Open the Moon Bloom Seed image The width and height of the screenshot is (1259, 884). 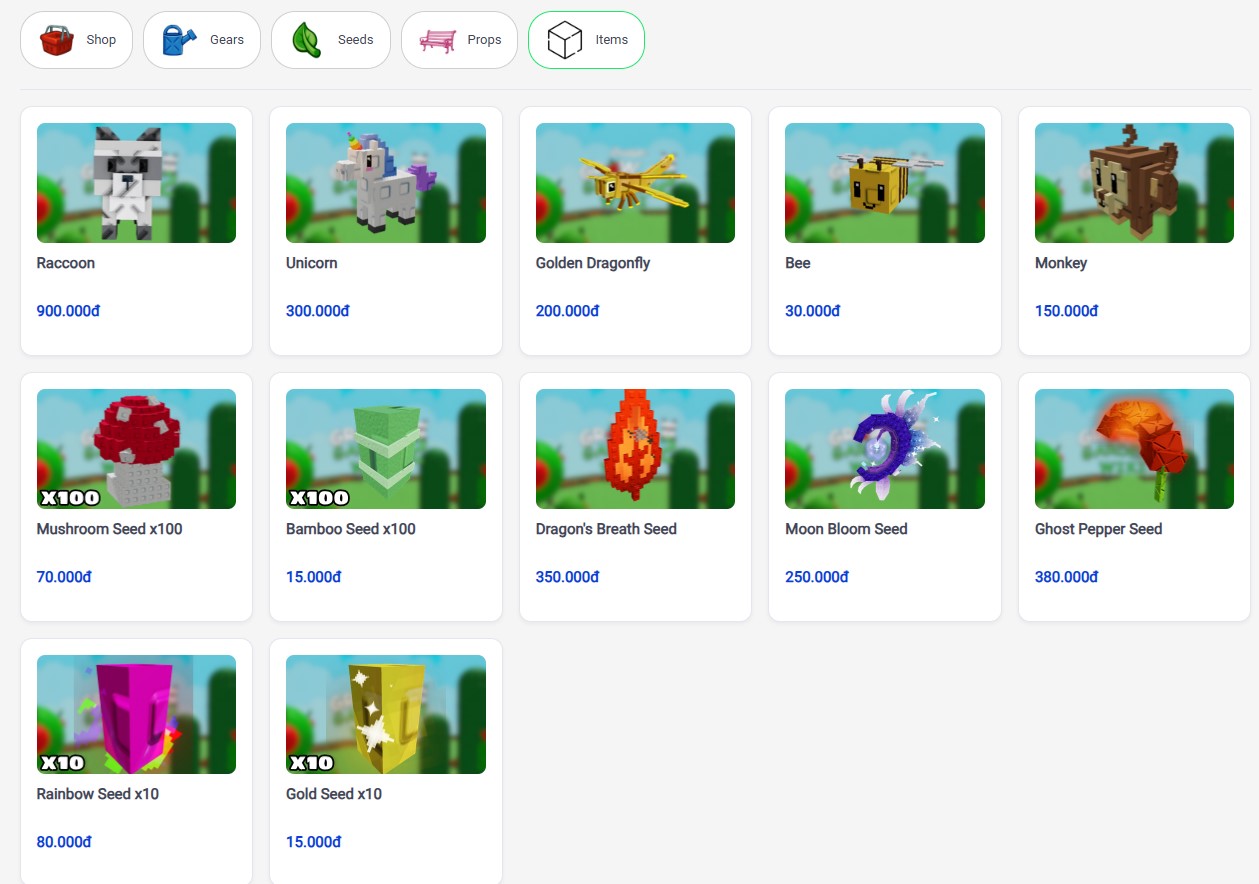coord(885,449)
